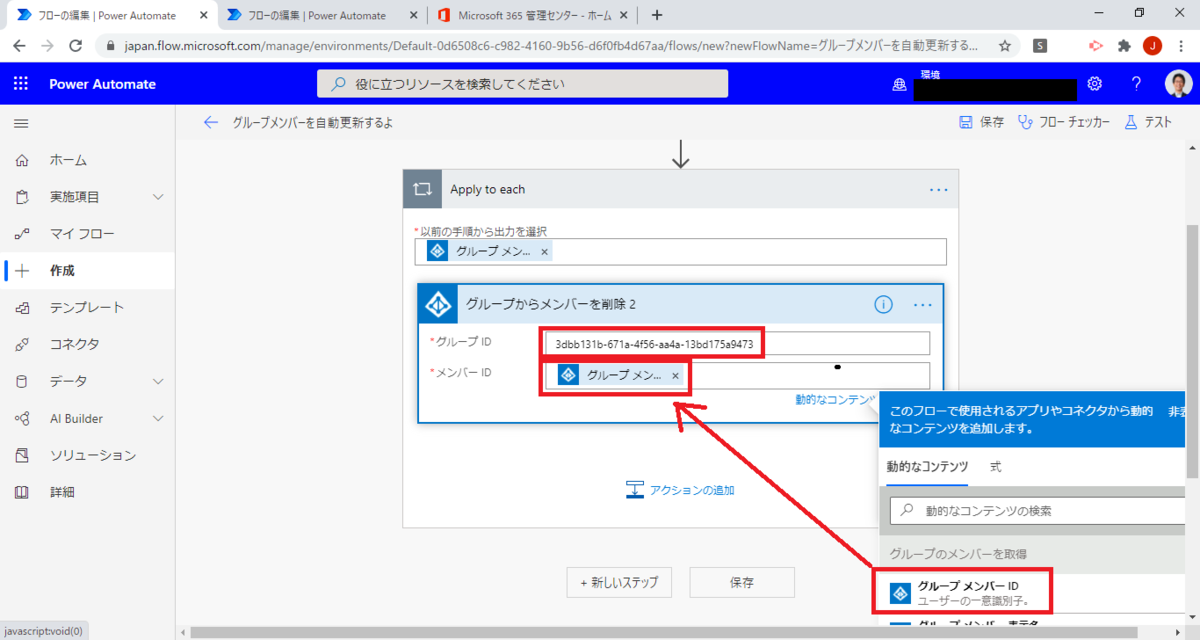Click the + 新しいステップ button
The width and height of the screenshot is (1200, 640).
(619, 582)
